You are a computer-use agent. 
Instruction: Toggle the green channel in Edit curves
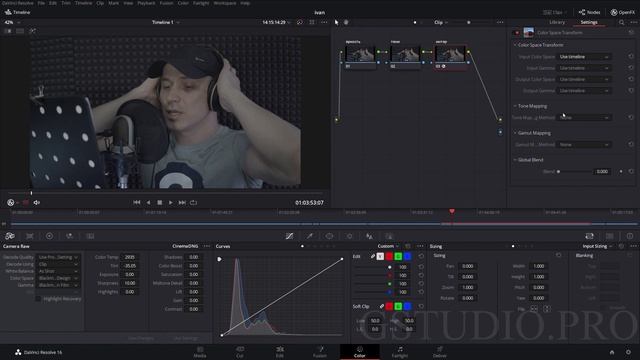click(x=398, y=256)
